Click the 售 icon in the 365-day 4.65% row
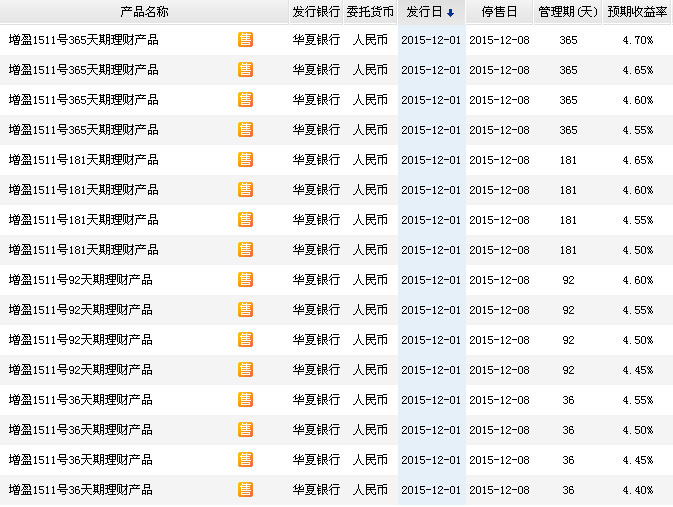673x507 pixels. 246,70
